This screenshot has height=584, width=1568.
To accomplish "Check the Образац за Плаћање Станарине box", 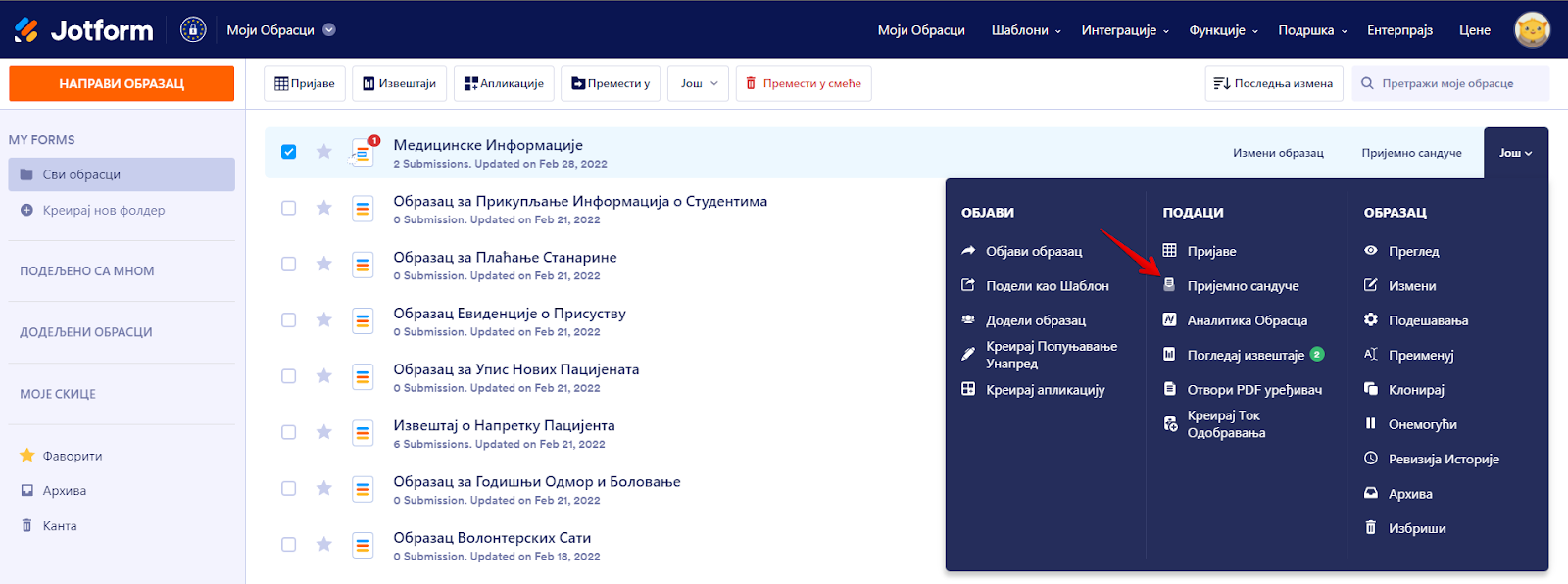I will pyautogui.click(x=288, y=264).
